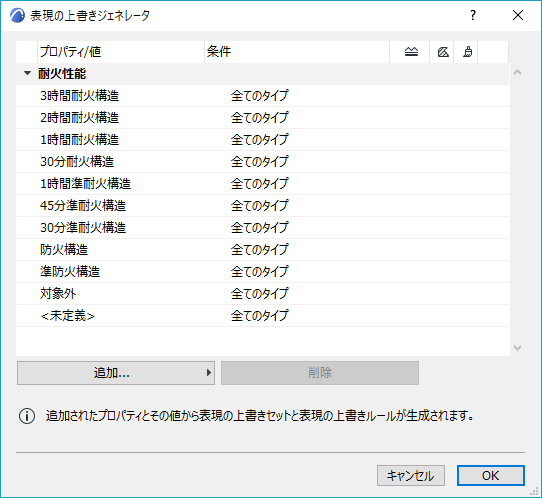Click the line type override column icon
This screenshot has height=498, width=542.
pos(411,52)
